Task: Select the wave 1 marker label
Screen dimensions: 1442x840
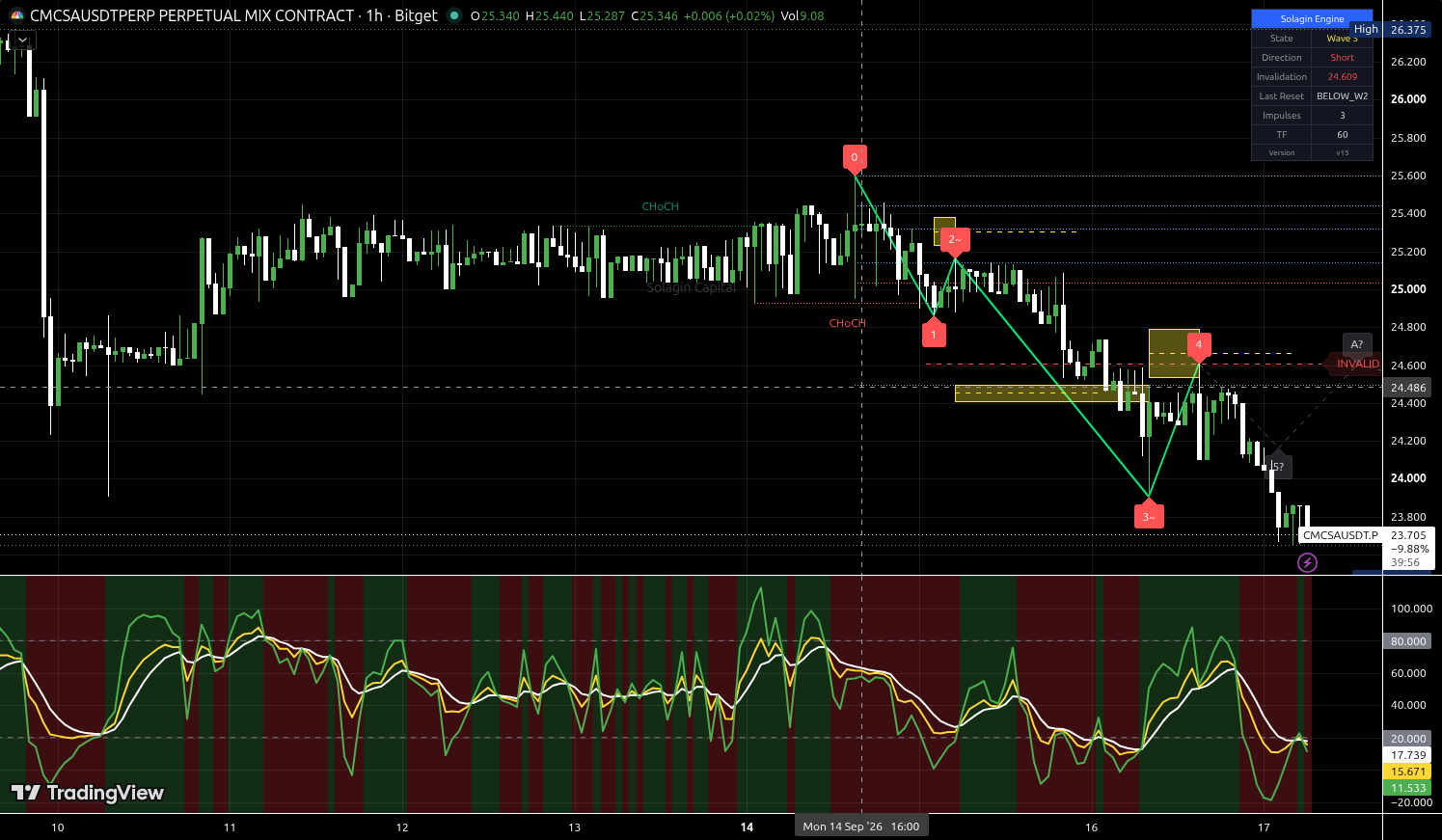Action: [933, 334]
